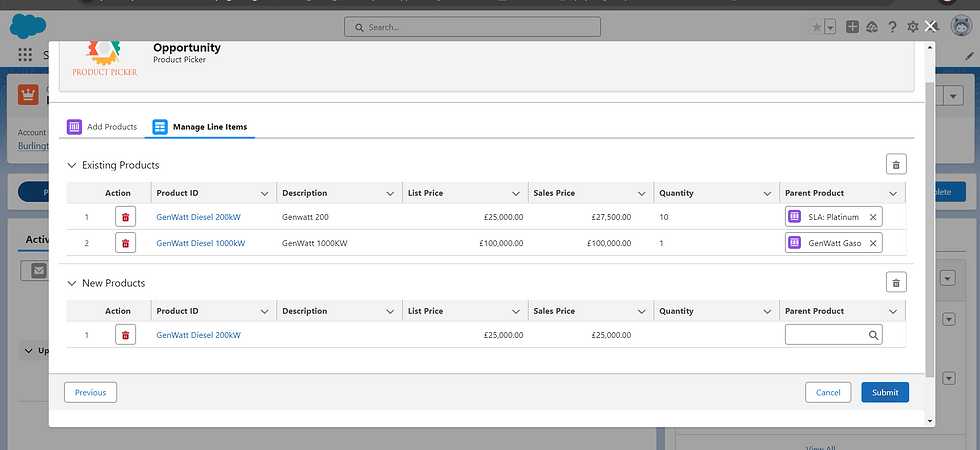Click email icon in background Activity panel

pyautogui.click(x=39, y=270)
